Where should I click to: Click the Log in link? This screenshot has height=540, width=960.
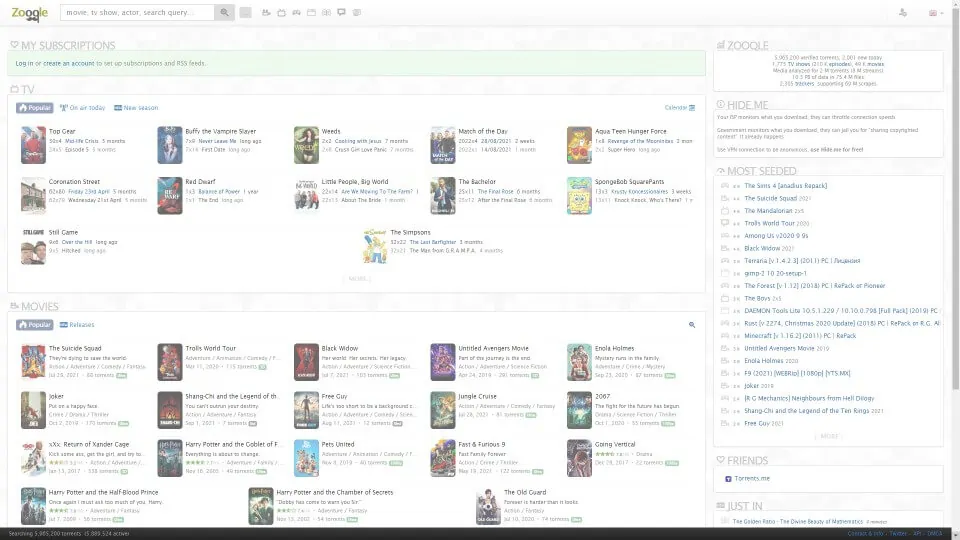click(x=24, y=63)
